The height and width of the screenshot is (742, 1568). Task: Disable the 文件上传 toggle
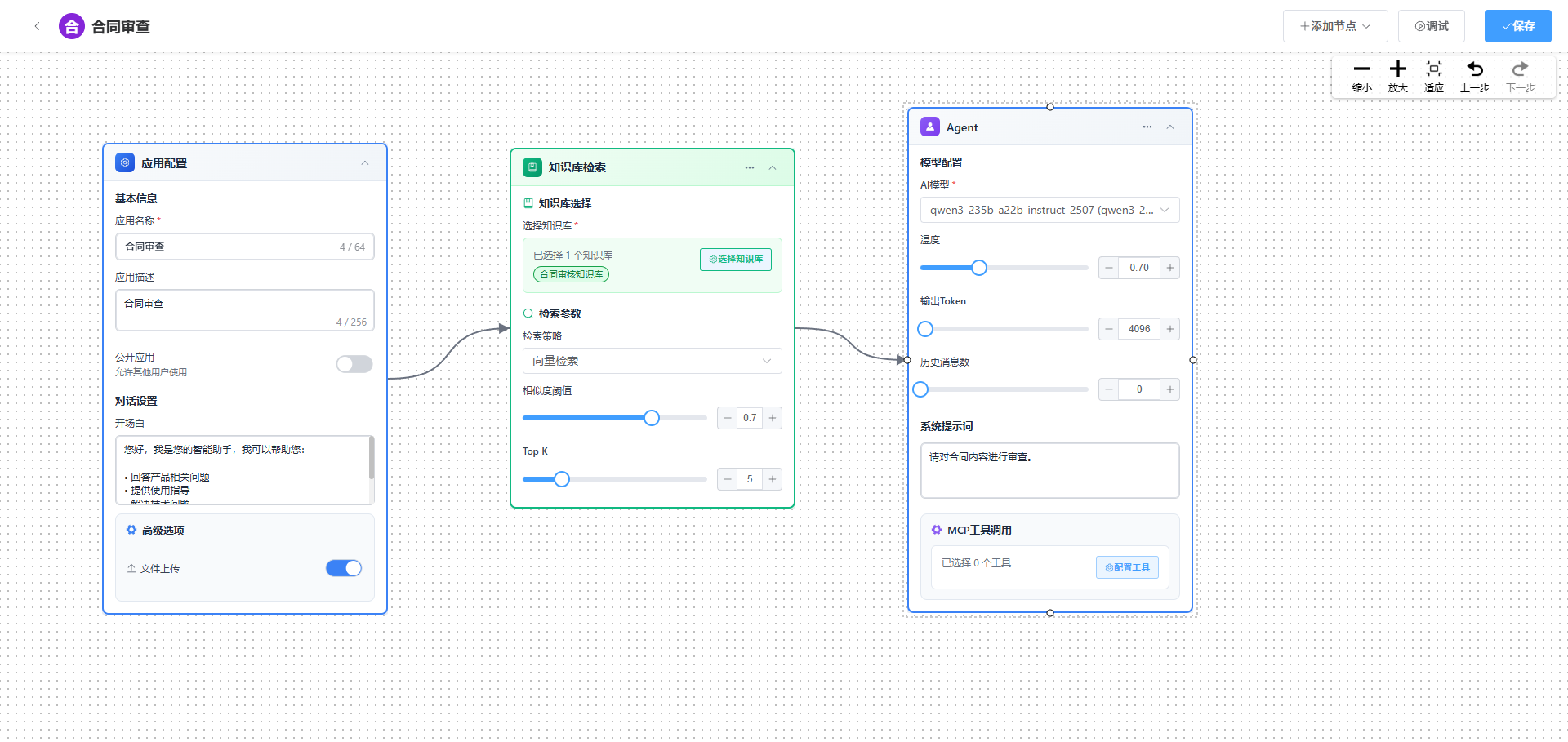[x=344, y=568]
